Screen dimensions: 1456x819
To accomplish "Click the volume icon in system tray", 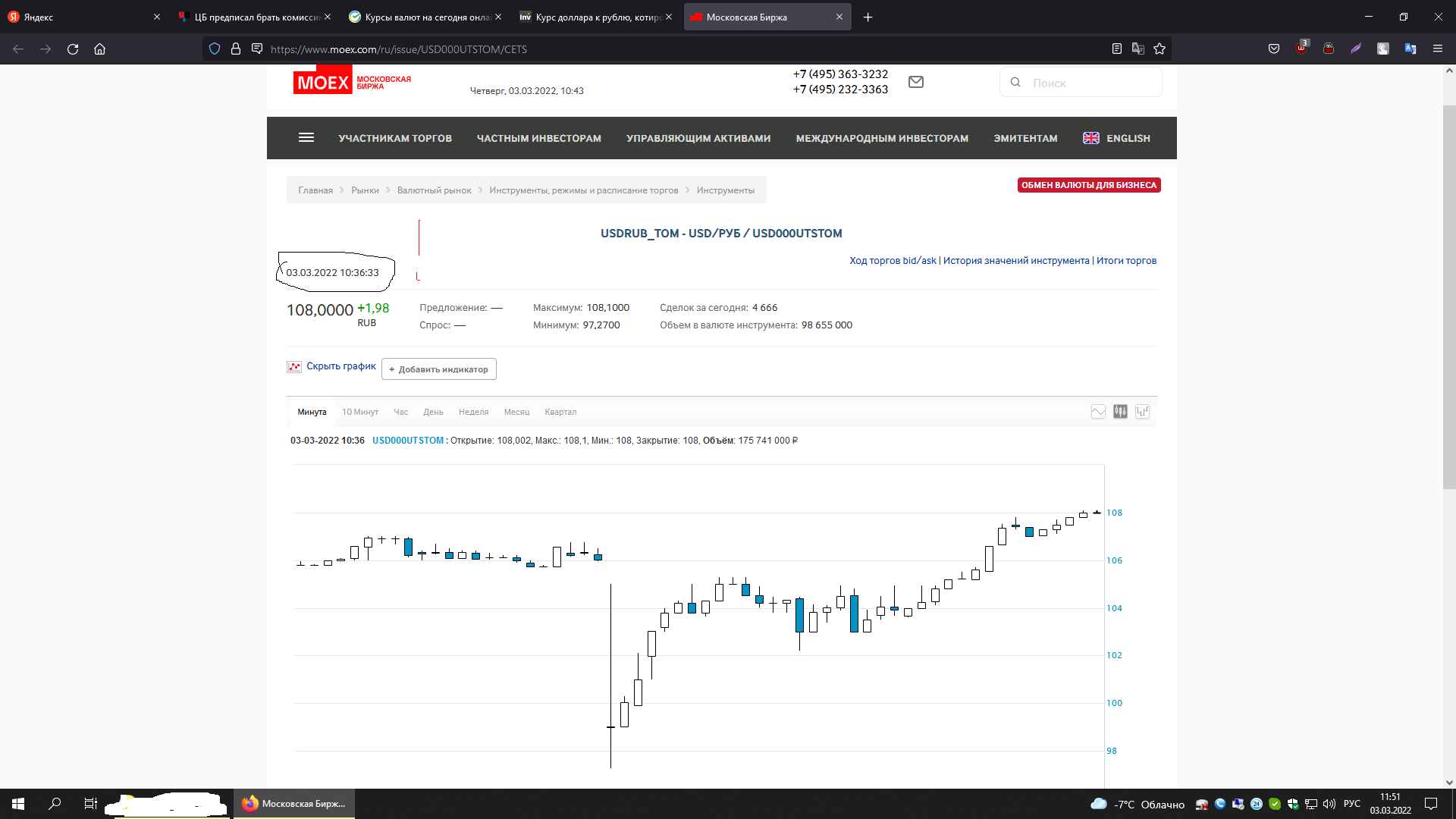I will click(x=1329, y=804).
